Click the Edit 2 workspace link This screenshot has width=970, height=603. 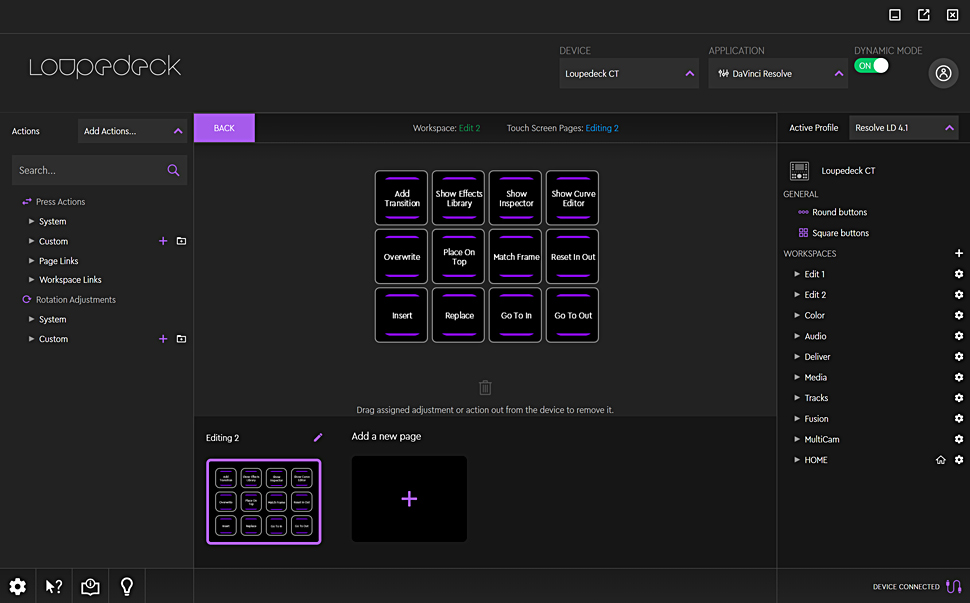[470, 128]
